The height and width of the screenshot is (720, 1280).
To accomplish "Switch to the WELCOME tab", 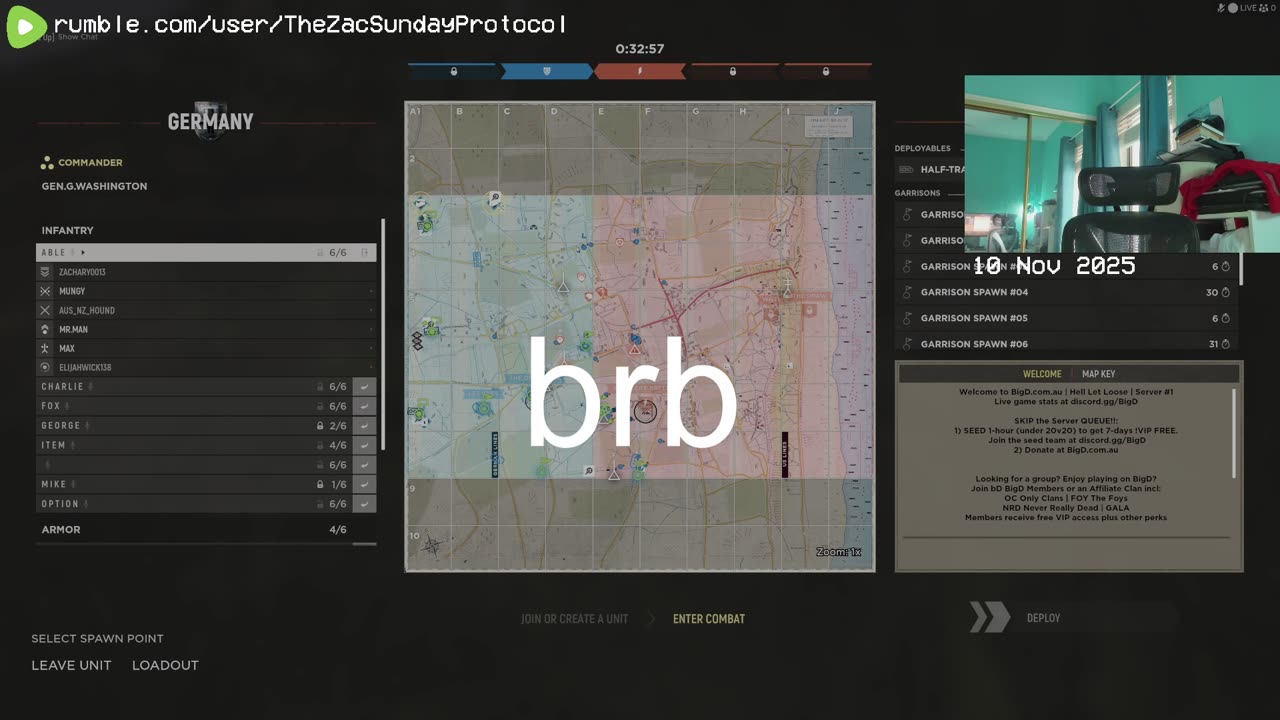I will [1042, 374].
